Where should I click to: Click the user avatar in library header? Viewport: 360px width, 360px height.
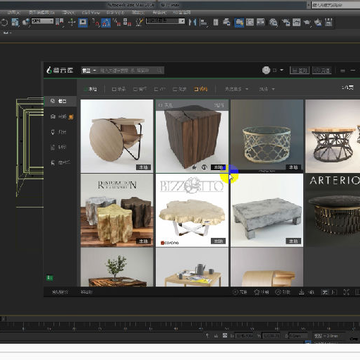[x=266, y=70]
